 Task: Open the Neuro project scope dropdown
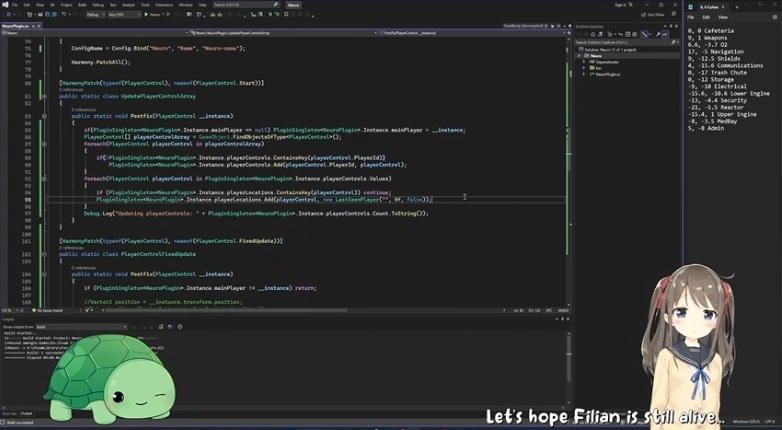(x=95, y=33)
